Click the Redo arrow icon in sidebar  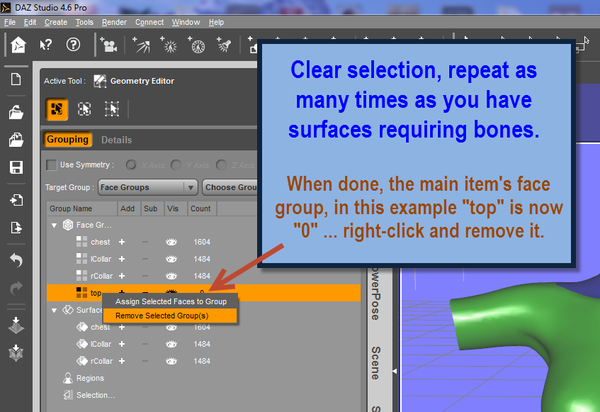pos(16,288)
